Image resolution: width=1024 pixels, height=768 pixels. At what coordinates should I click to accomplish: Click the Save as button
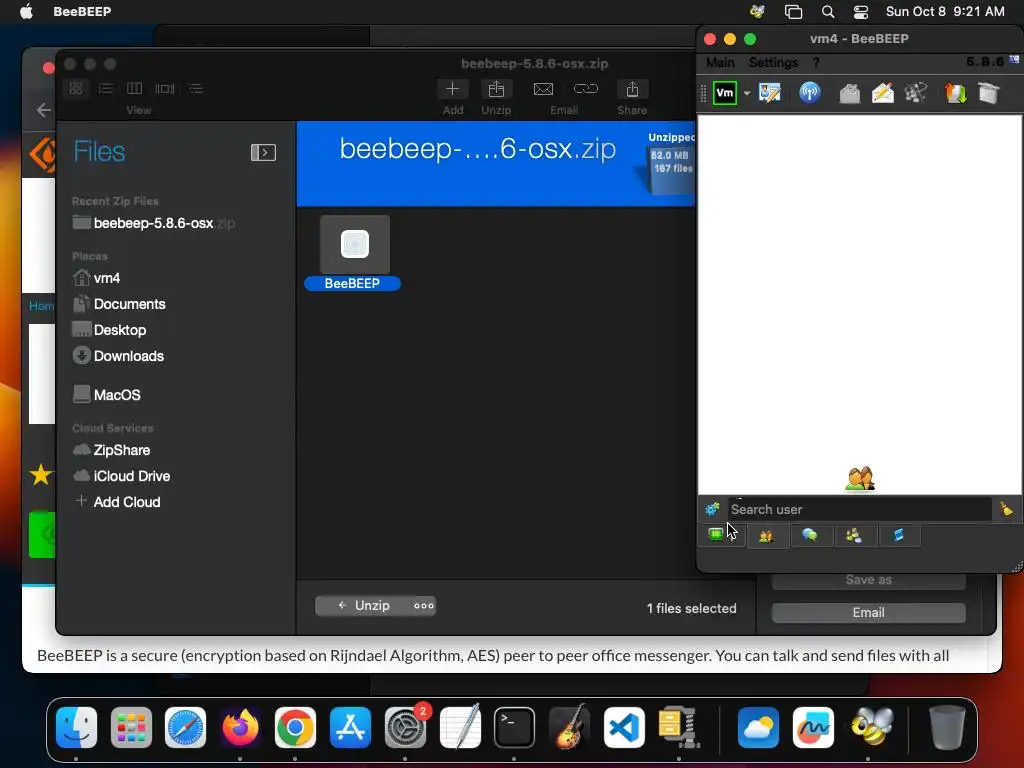coord(869,581)
